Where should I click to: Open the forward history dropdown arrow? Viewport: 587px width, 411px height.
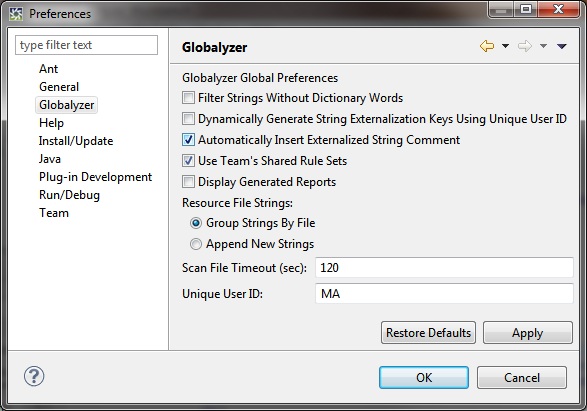click(x=543, y=46)
